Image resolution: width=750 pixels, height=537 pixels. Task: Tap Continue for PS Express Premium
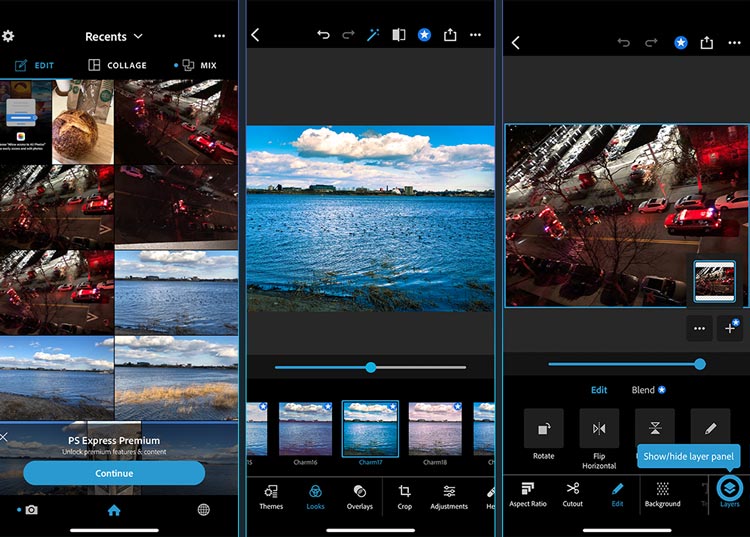pyautogui.click(x=114, y=473)
